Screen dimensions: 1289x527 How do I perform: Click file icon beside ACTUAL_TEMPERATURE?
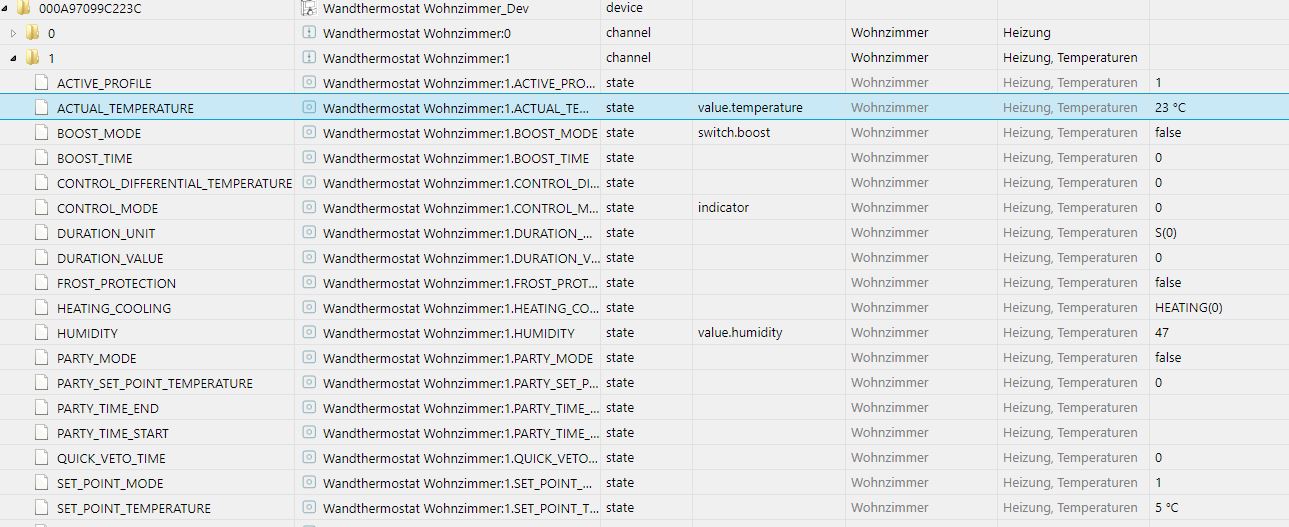(x=41, y=108)
